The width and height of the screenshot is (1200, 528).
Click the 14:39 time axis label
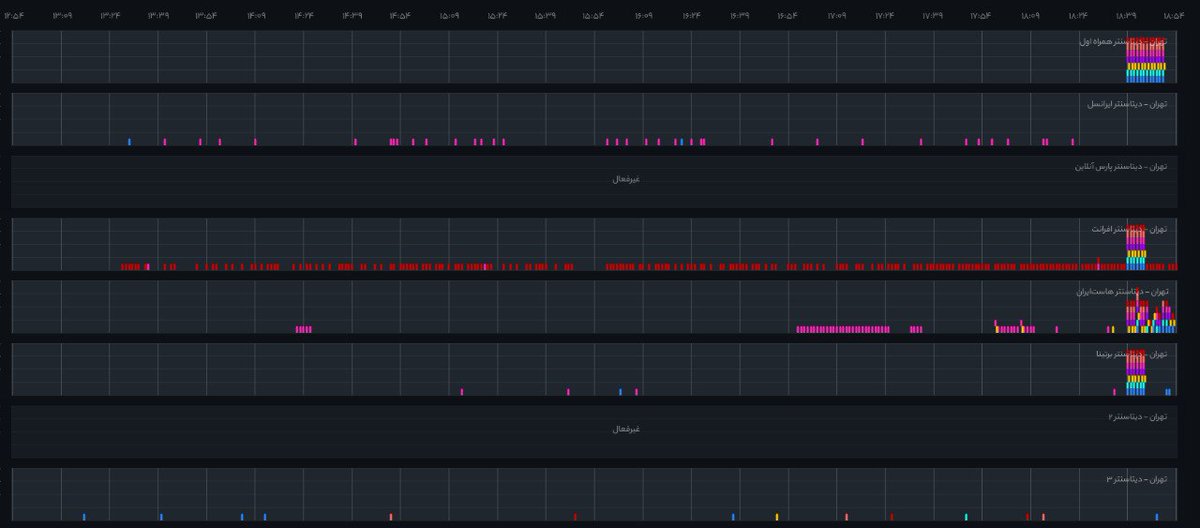pos(352,16)
